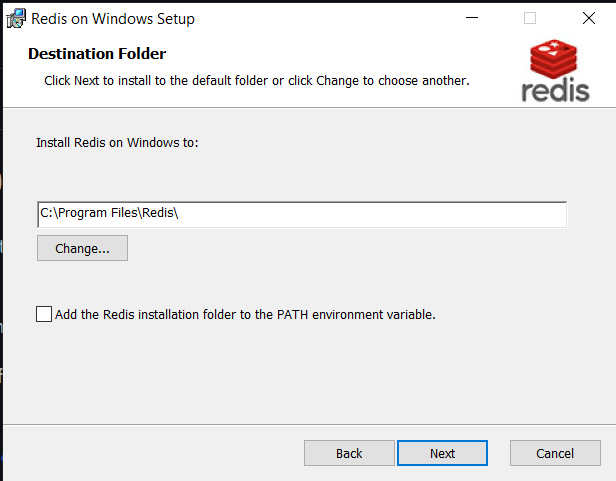Click 'Install Redis on Windows to:' label
This screenshot has height=481, width=616.
[x=117, y=142]
